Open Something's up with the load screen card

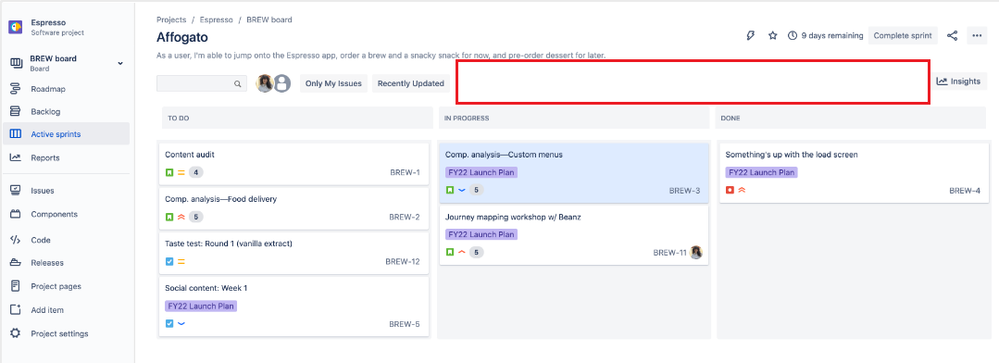tap(854, 172)
